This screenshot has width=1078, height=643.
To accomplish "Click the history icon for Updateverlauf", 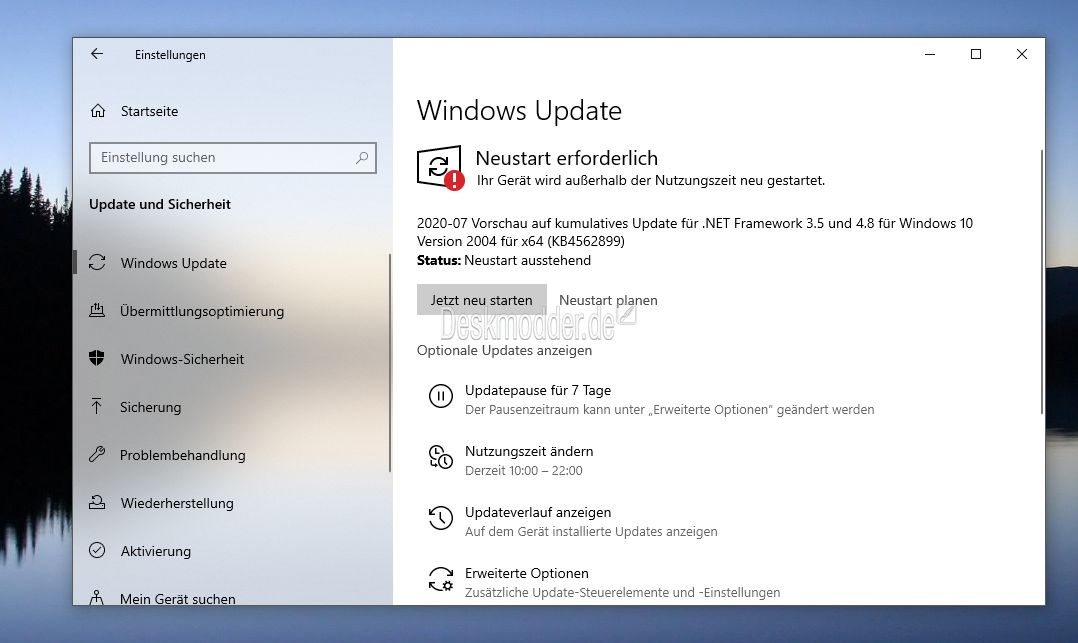I will point(441,518).
